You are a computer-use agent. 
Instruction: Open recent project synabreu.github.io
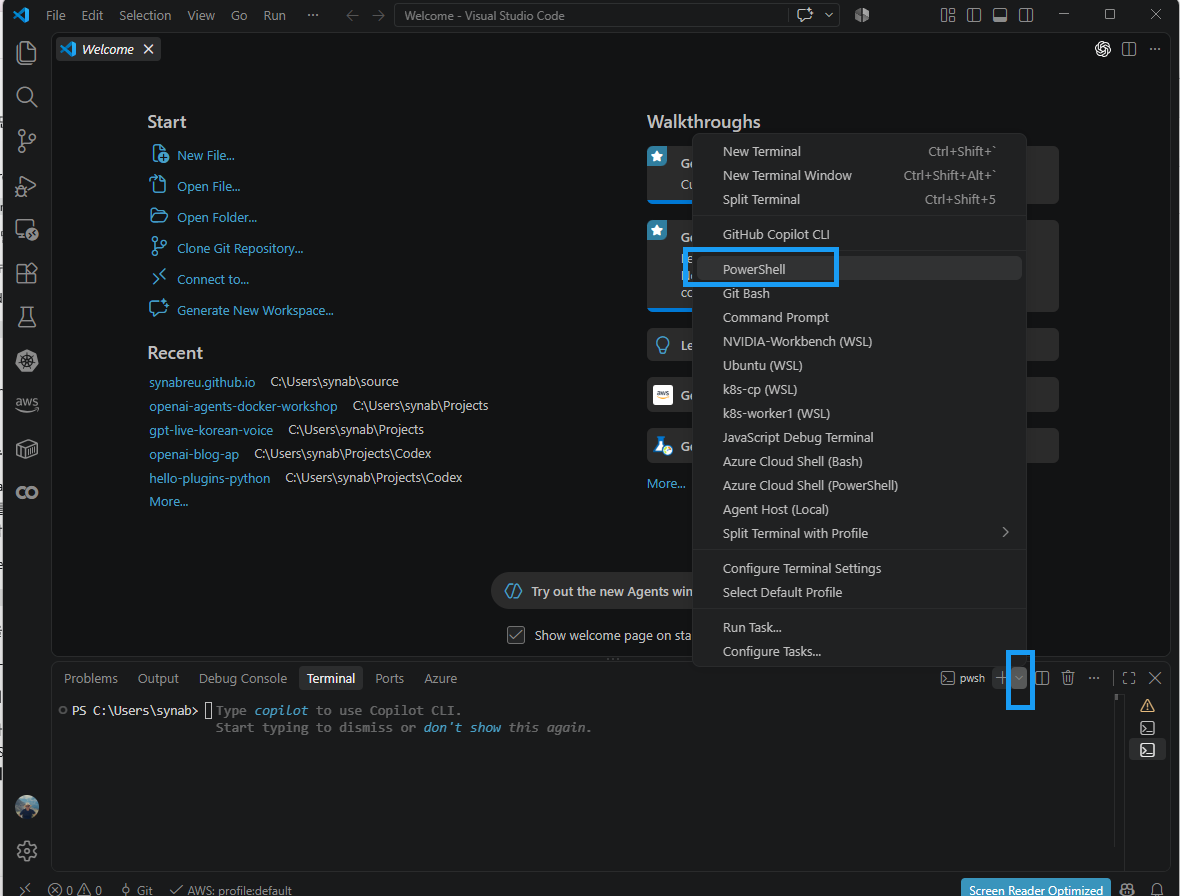(202, 382)
